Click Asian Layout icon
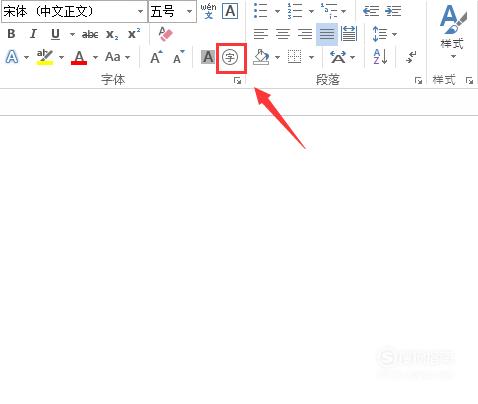 click(x=338, y=57)
